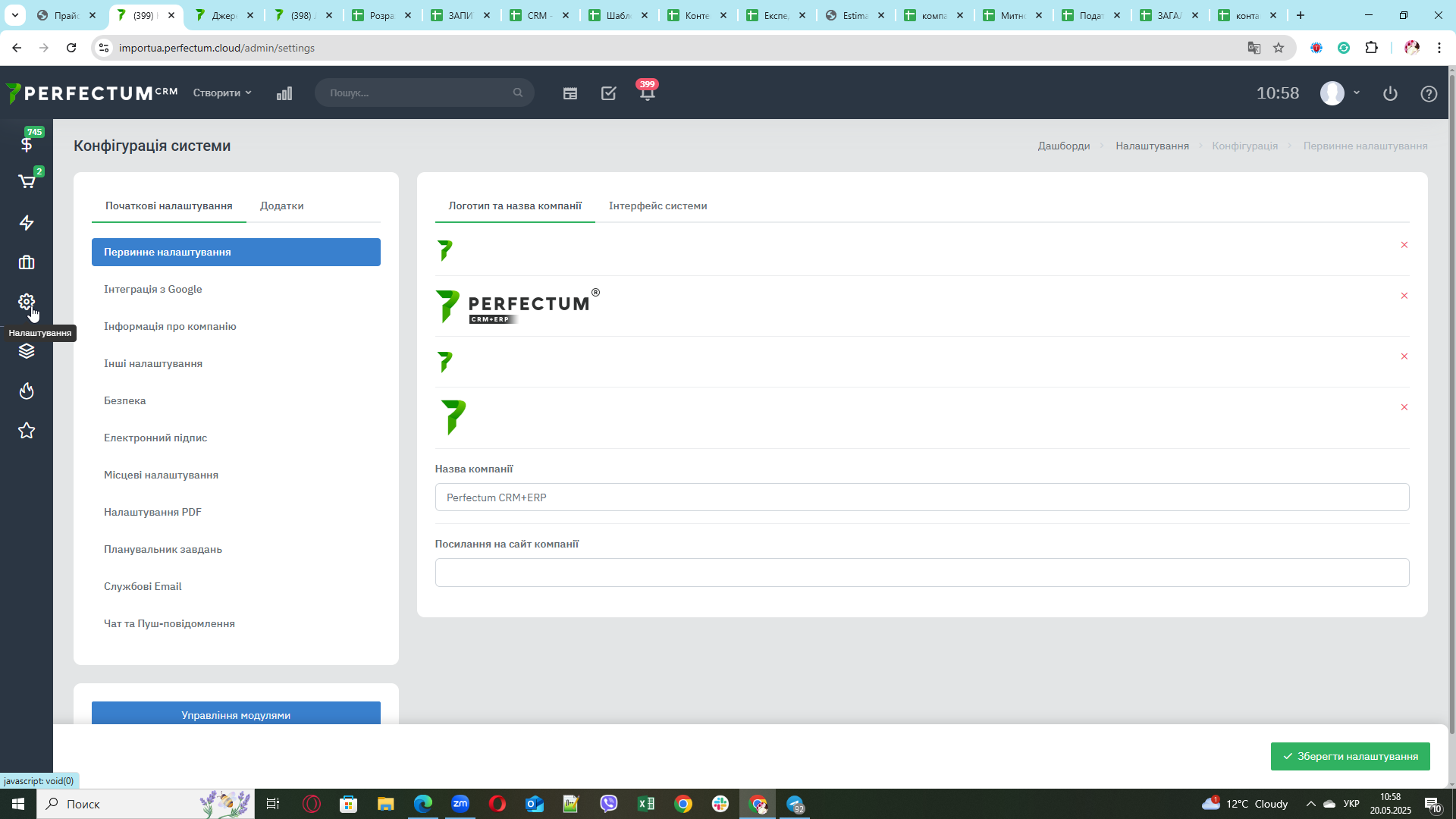
Task: Switch to the Estima browser tab
Action: [855, 15]
